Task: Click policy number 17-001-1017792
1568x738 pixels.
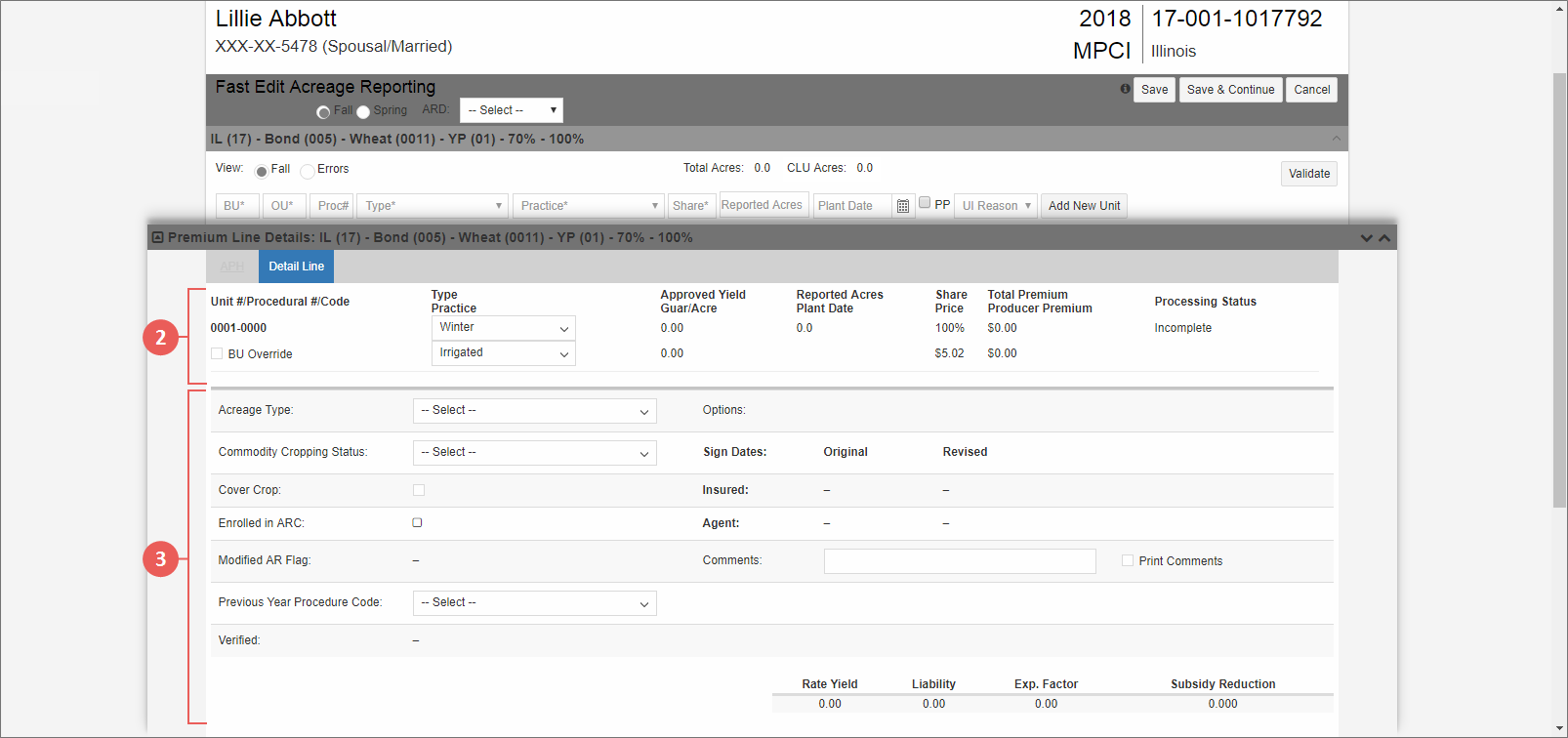Action: (x=1237, y=19)
